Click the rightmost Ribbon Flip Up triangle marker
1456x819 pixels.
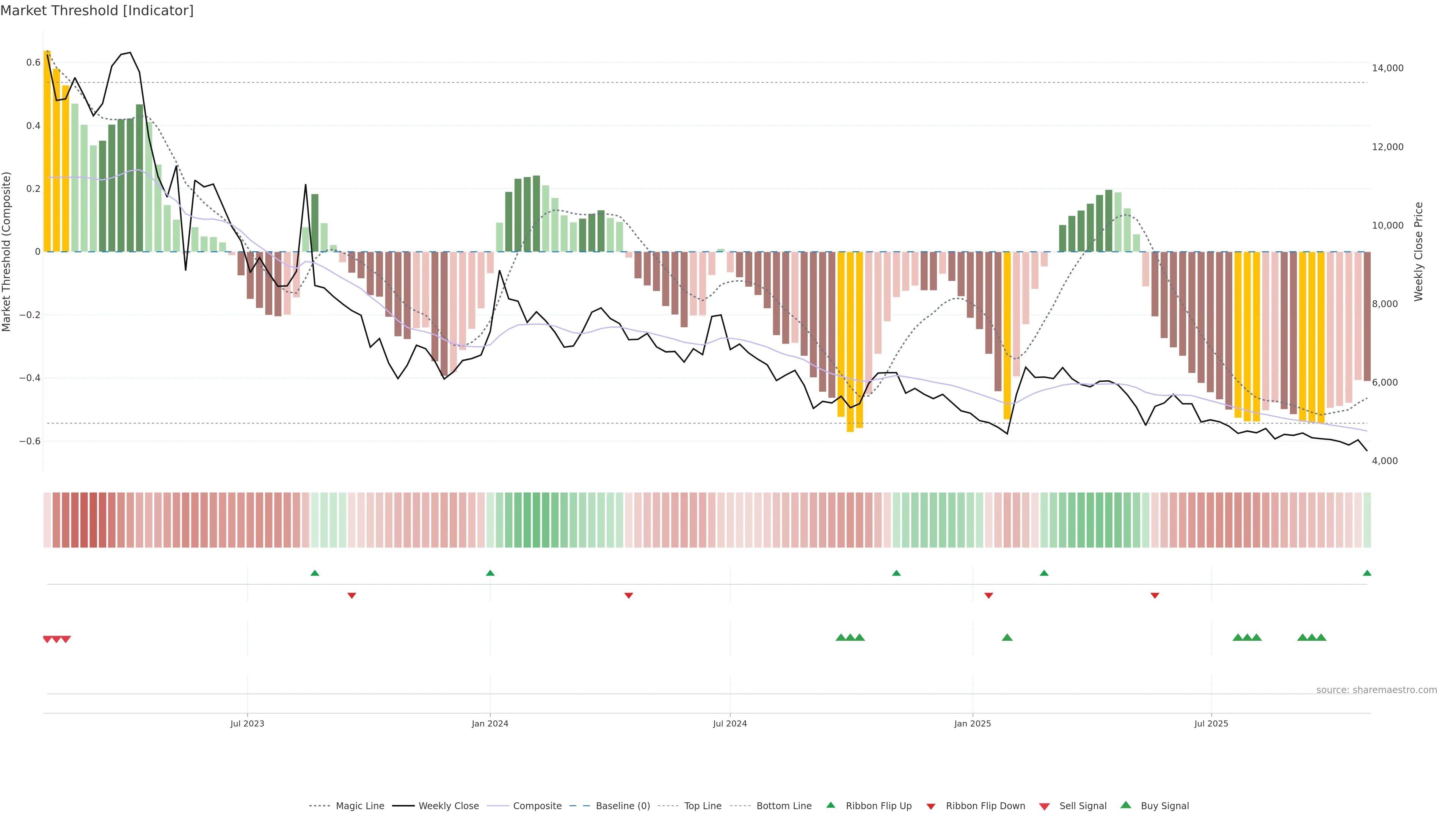click(x=1367, y=573)
